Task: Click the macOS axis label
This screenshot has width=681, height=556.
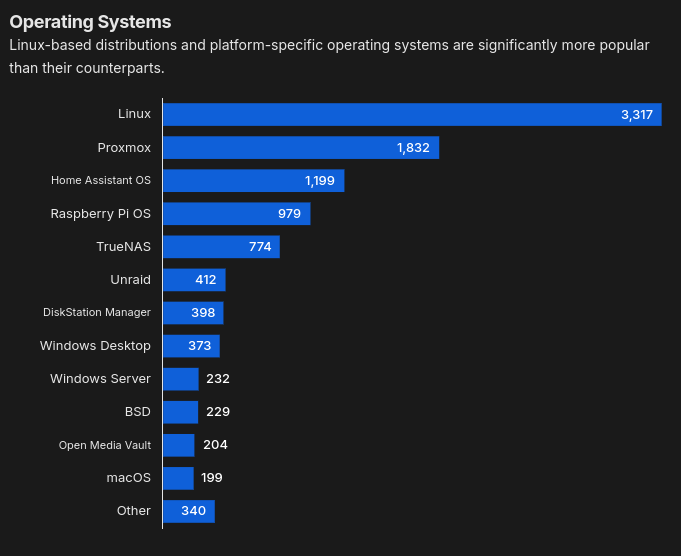Action: (x=128, y=478)
